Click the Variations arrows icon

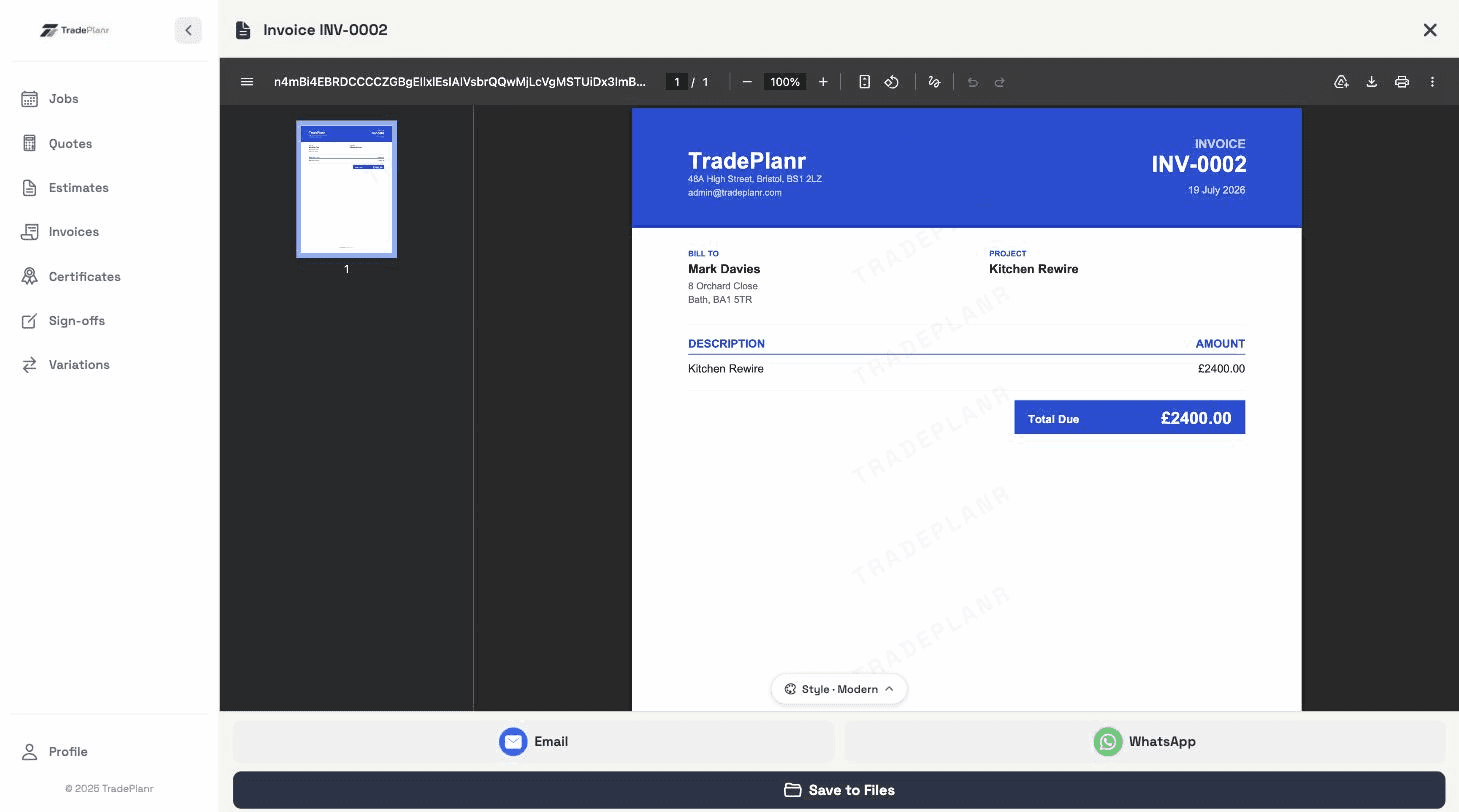tap(30, 364)
